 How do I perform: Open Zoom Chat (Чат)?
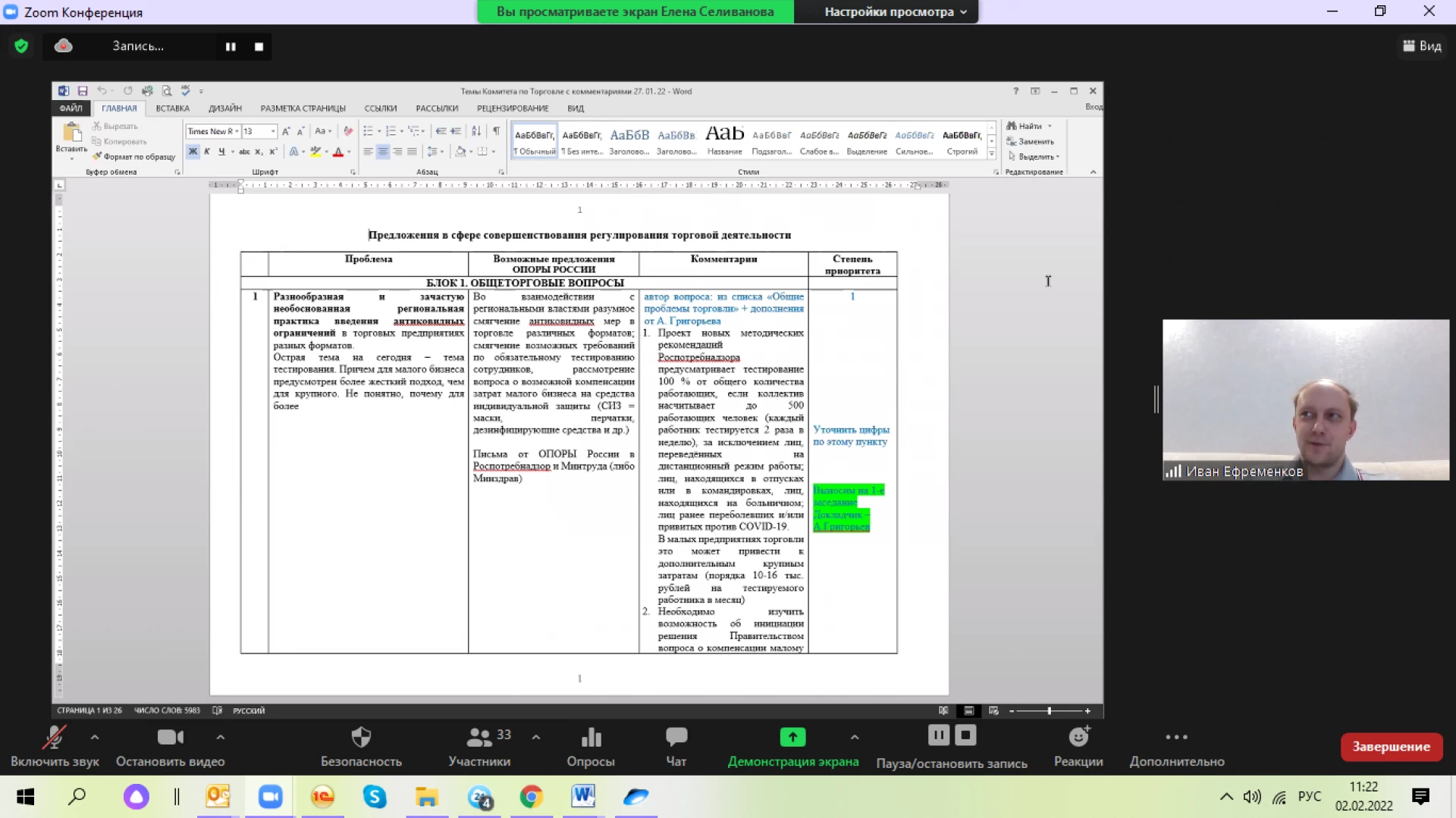pyautogui.click(x=676, y=747)
